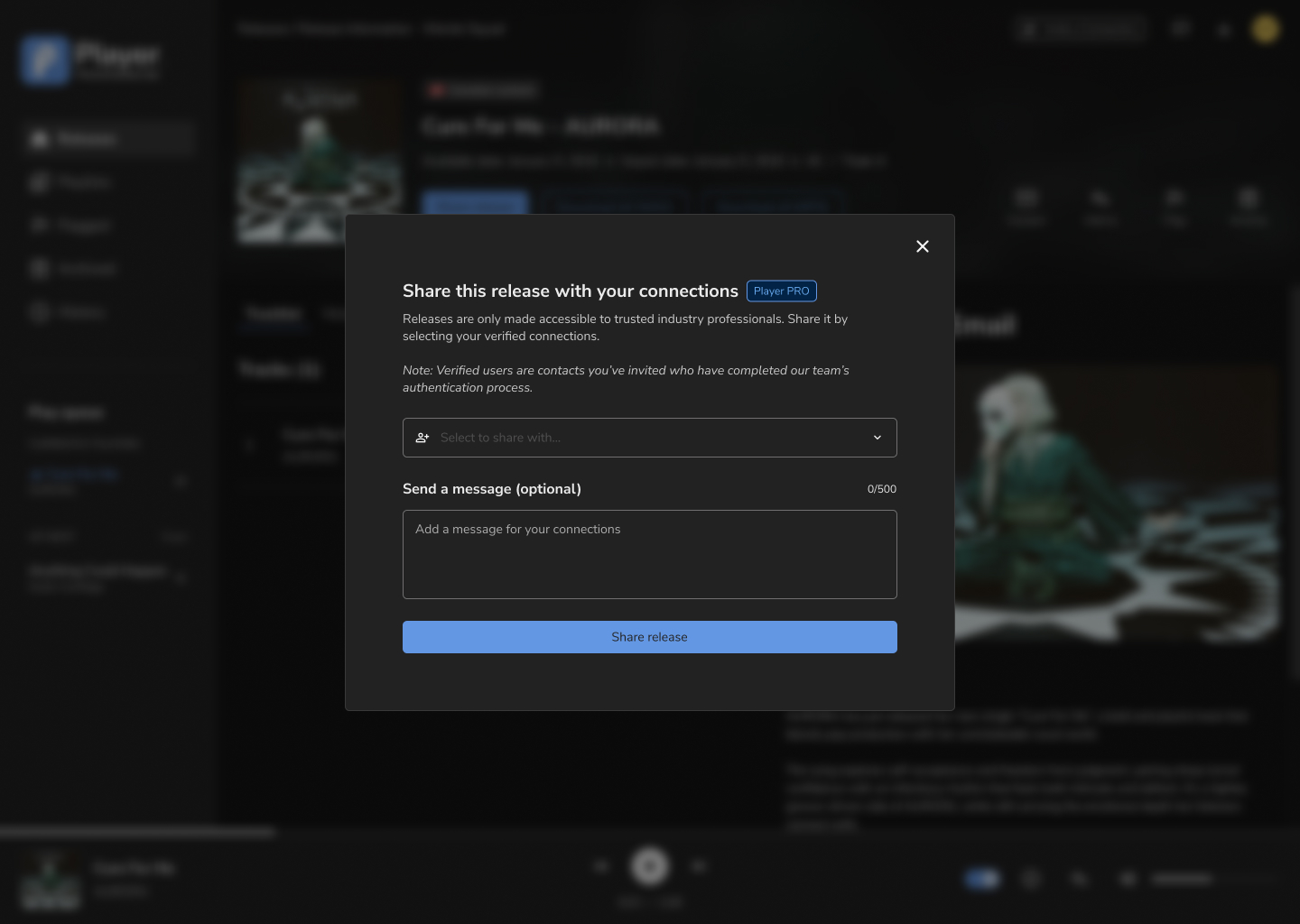
Task: Toggle the blue switch in player bar
Action: [982, 879]
